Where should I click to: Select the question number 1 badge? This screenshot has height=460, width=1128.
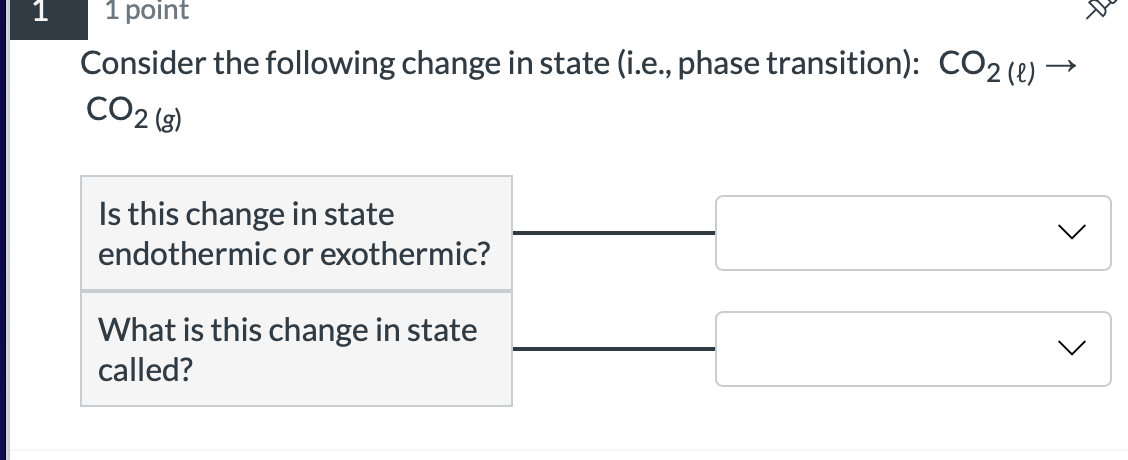pos(48,16)
